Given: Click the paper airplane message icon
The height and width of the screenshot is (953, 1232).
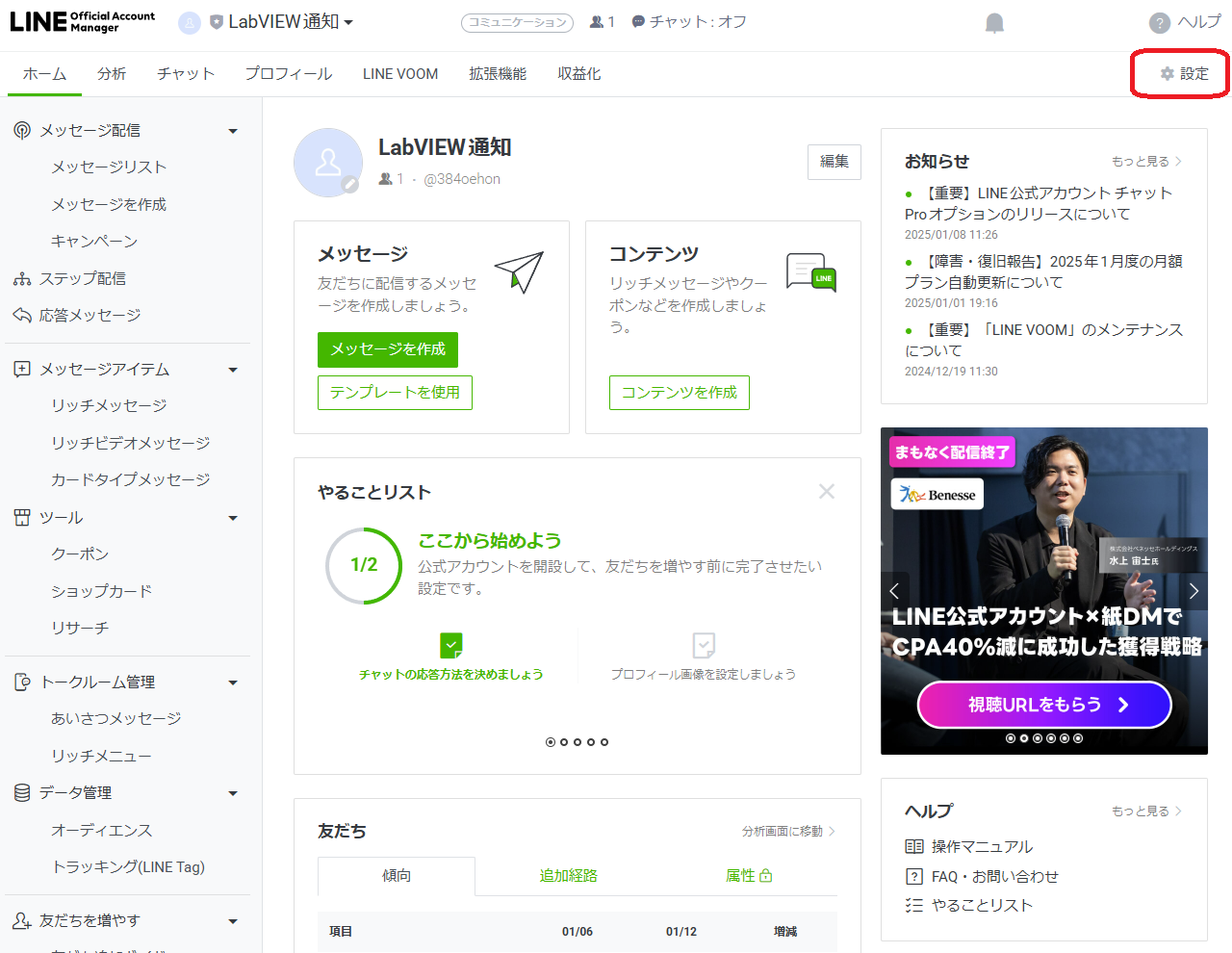Looking at the screenshot, I should [x=519, y=271].
